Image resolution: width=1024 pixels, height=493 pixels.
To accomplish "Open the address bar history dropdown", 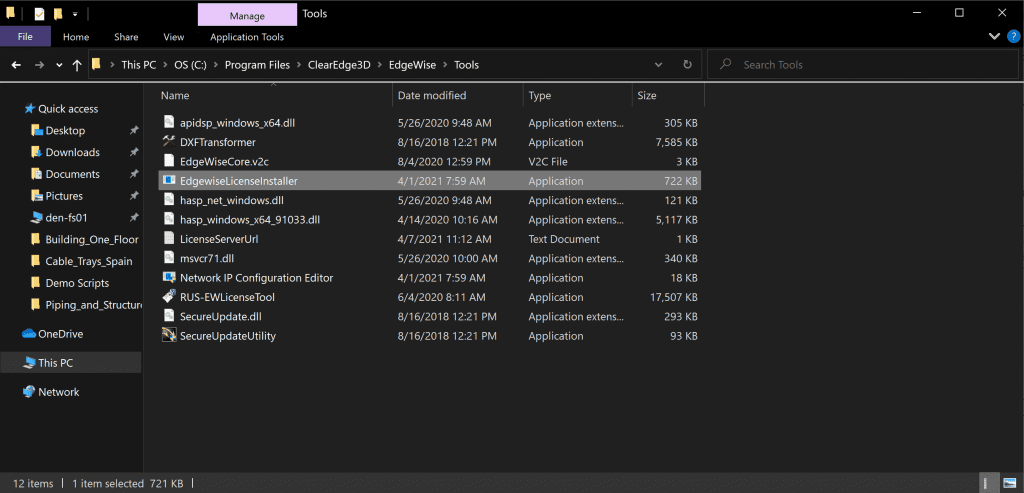I will click(x=659, y=65).
